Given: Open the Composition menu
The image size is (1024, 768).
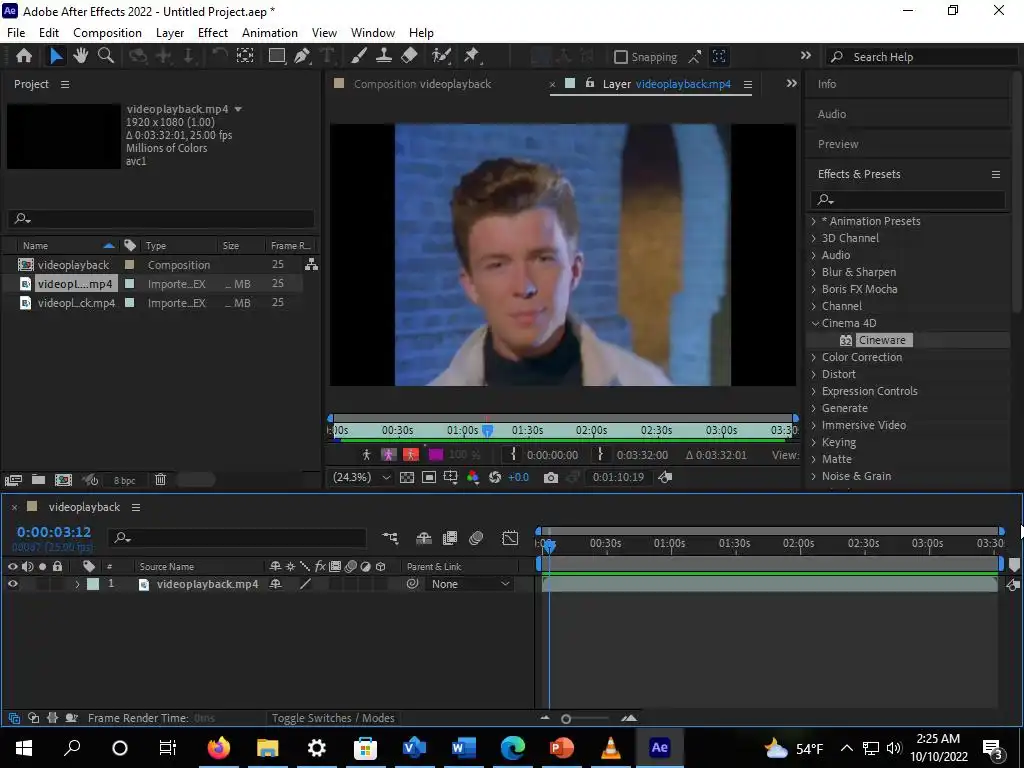Looking at the screenshot, I should tap(107, 33).
